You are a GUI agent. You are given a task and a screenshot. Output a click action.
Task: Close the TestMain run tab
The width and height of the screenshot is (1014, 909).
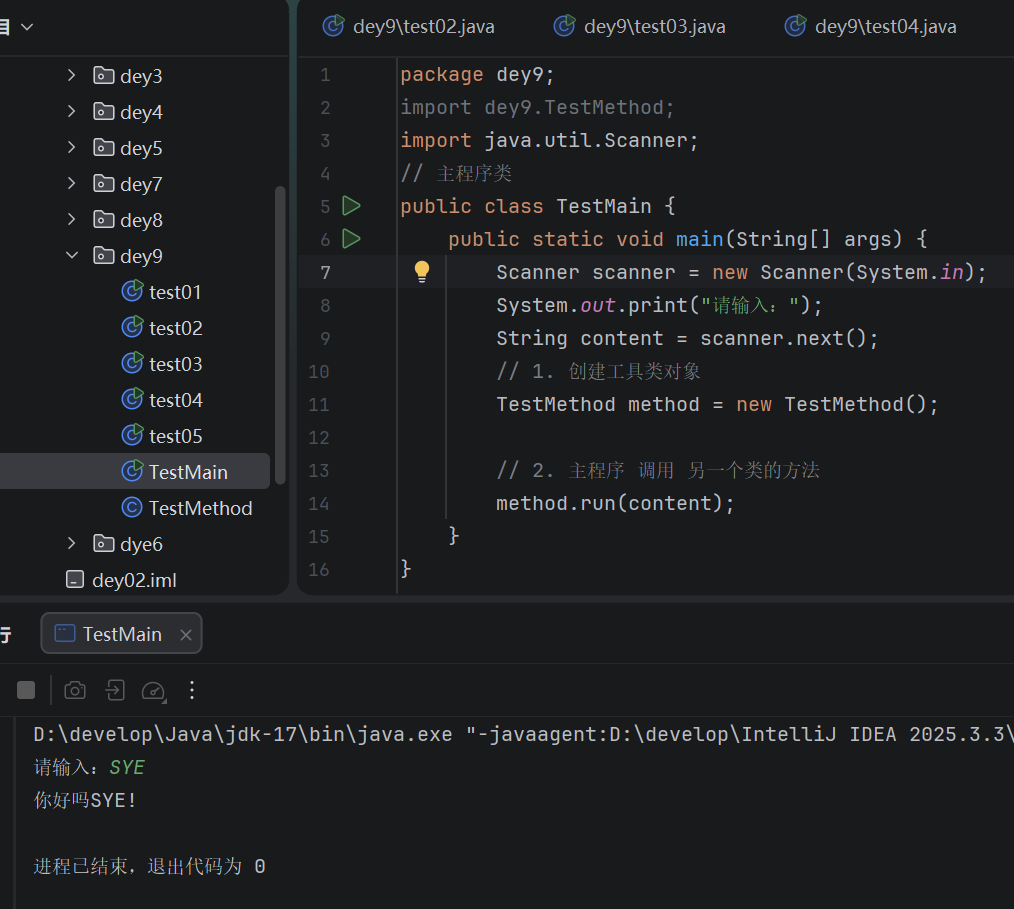click(186, 635)
